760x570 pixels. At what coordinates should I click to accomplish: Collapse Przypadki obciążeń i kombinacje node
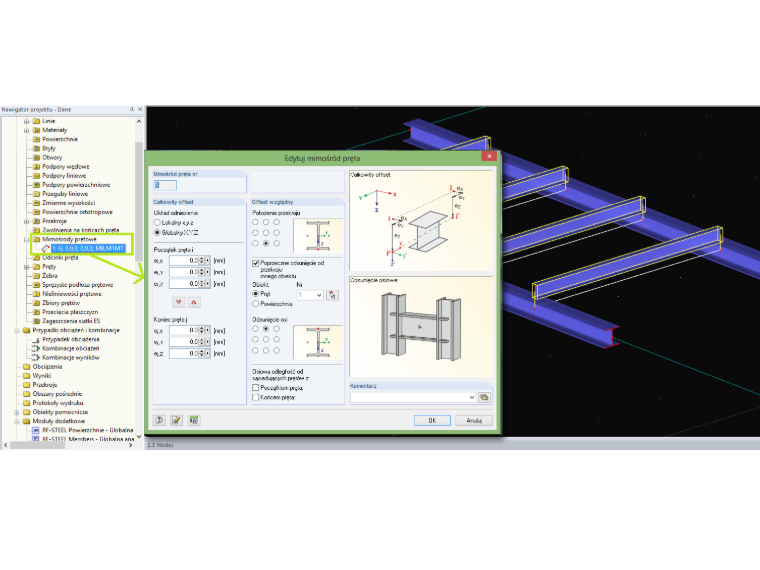coord(17,331)
